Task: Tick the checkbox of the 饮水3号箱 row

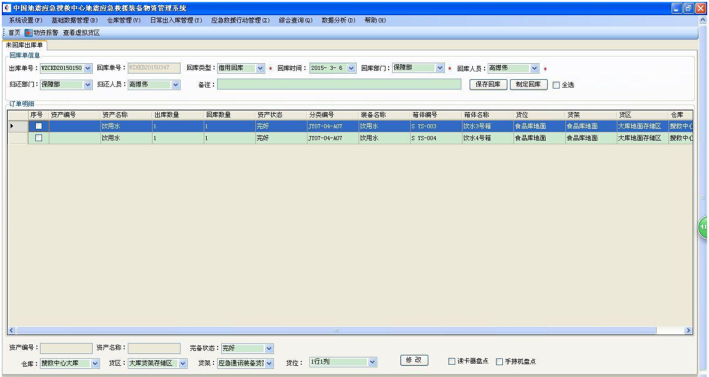Action: click(x=39, y=126)
